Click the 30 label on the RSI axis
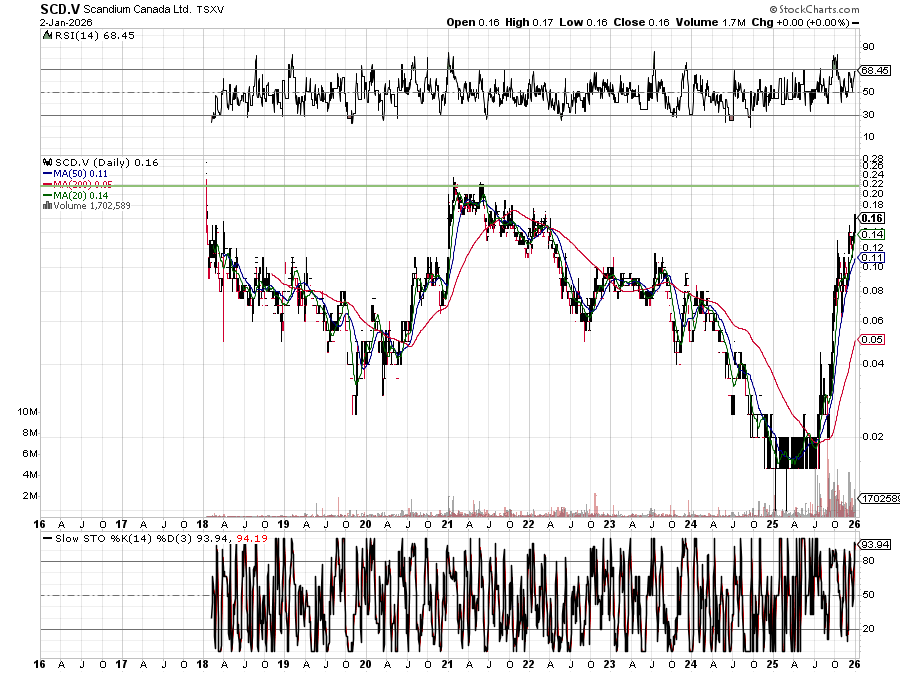Viewport: 900px width, 673px height. [868, 115]
